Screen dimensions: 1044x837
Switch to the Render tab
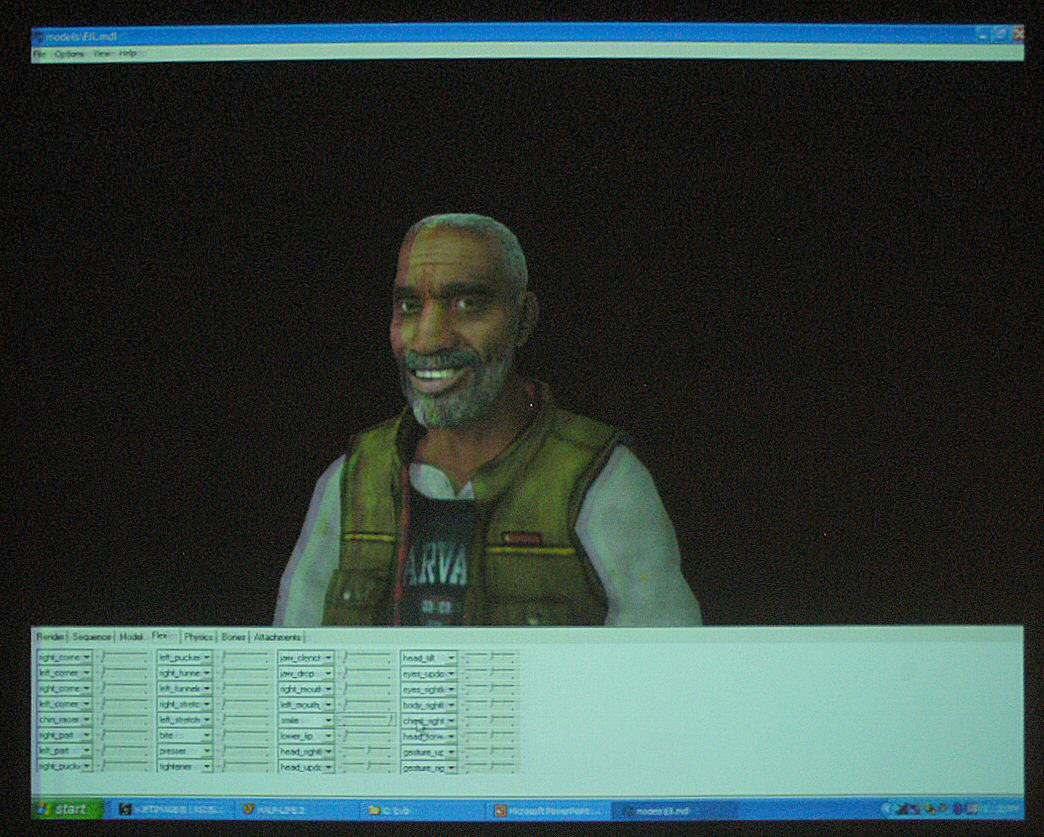(x=50, y=637)
